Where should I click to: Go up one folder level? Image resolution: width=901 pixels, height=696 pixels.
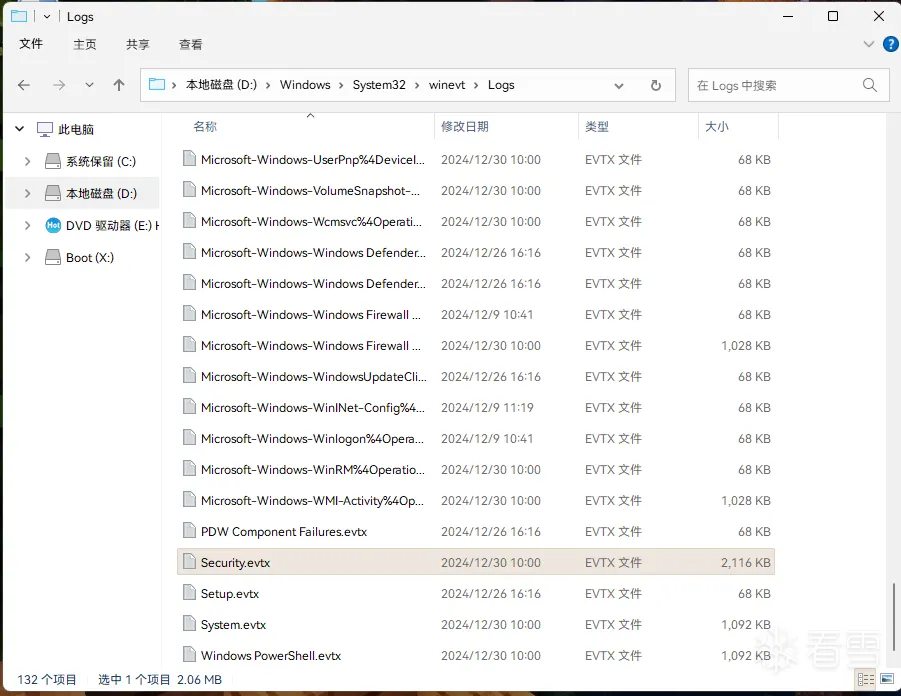pos(119,85)
